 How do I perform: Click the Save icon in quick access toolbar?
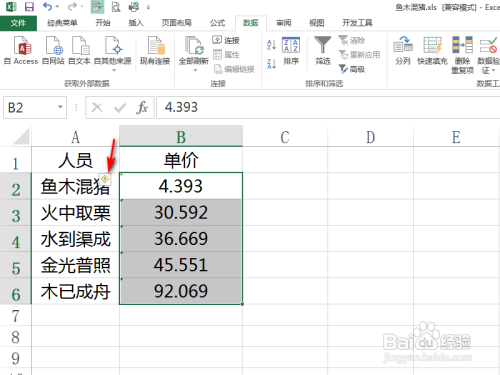pyautogui.click(x=29, y=6)
